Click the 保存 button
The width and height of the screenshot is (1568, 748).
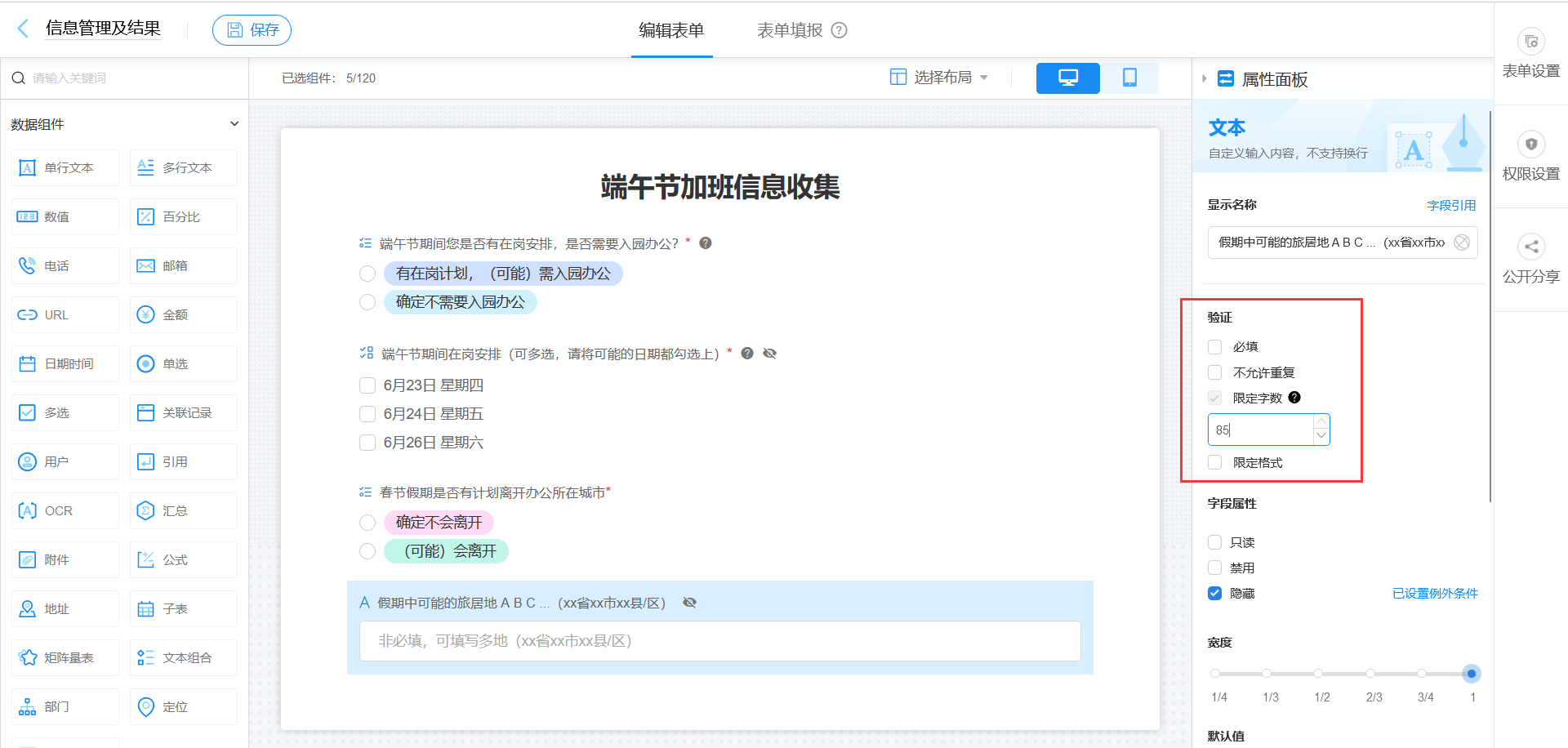click(x=252, y=29)
